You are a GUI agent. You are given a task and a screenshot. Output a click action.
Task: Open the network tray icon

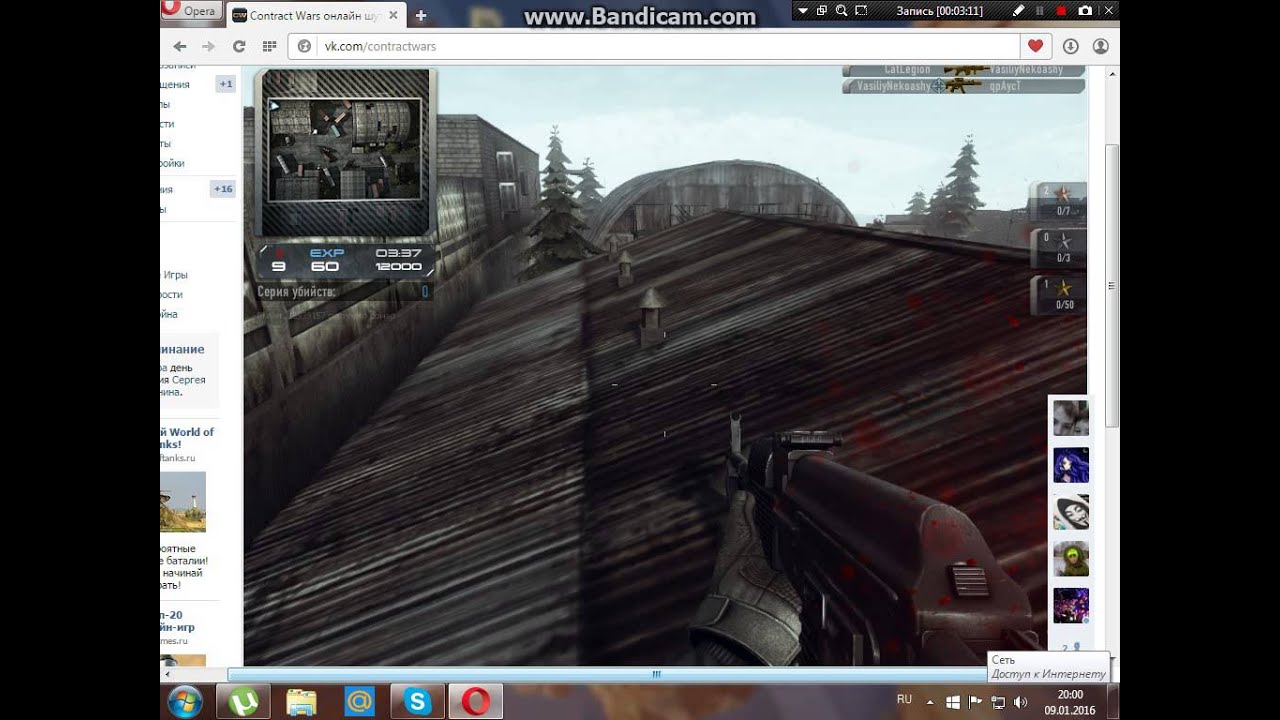(997, 702)
